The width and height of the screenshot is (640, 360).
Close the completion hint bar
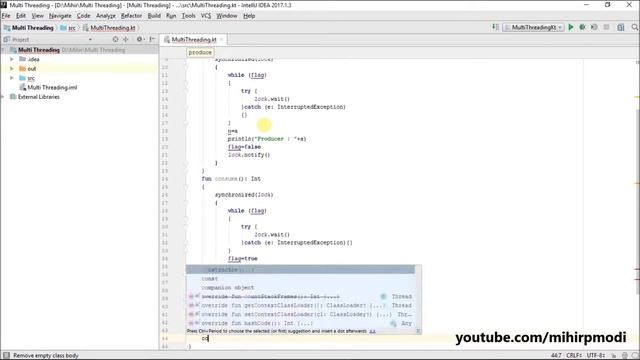click(x=418, y=331)
